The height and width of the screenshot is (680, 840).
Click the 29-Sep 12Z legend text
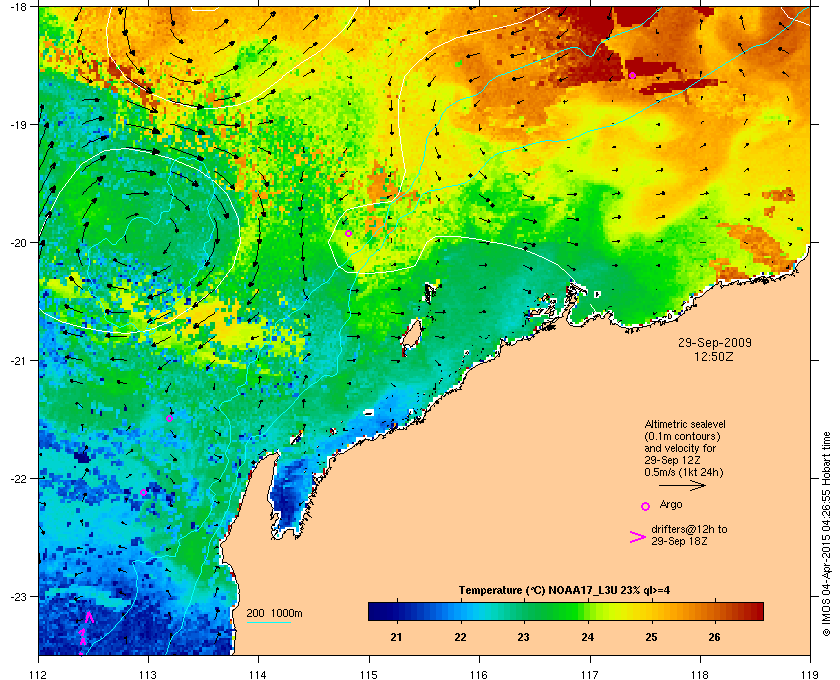672,460
